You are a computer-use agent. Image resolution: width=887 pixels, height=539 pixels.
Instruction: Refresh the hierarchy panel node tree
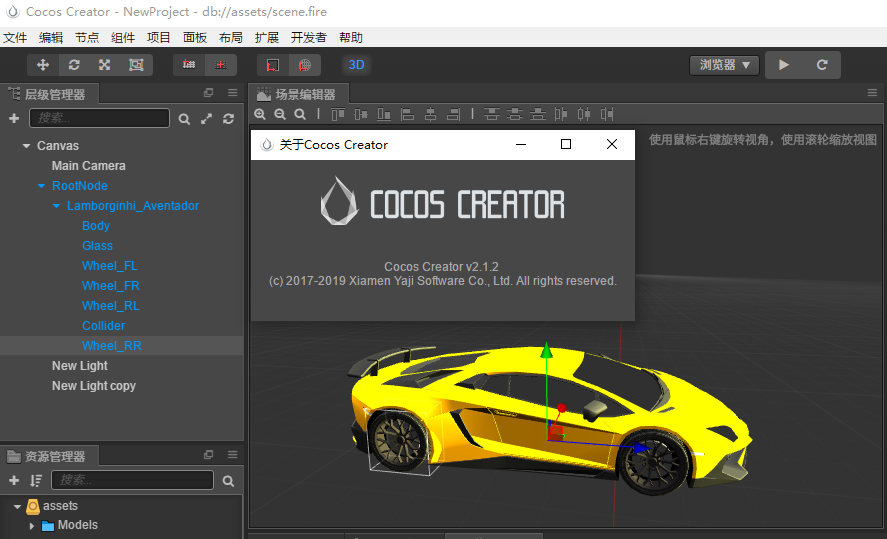228,119
